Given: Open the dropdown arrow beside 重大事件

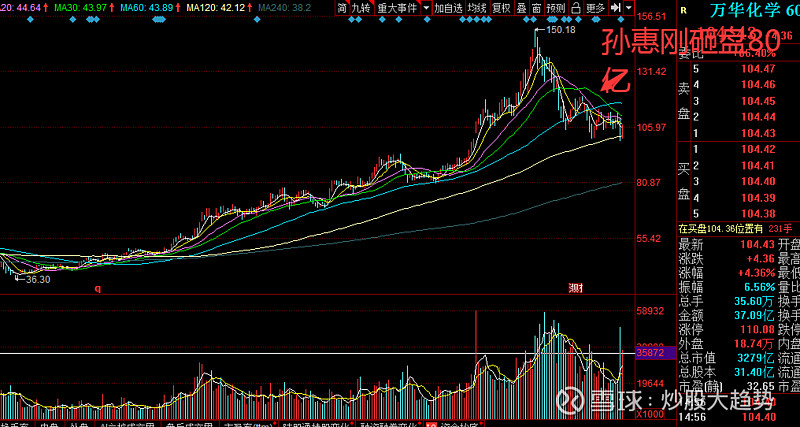Looking at the screenshot, I should click(x=426, y=8).
